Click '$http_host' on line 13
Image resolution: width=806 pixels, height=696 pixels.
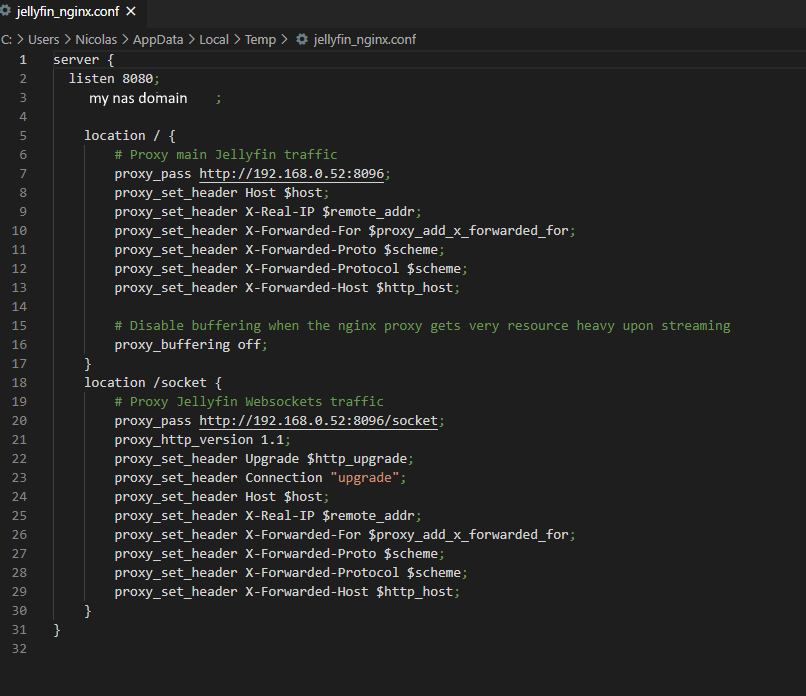[x=414, y=288]
